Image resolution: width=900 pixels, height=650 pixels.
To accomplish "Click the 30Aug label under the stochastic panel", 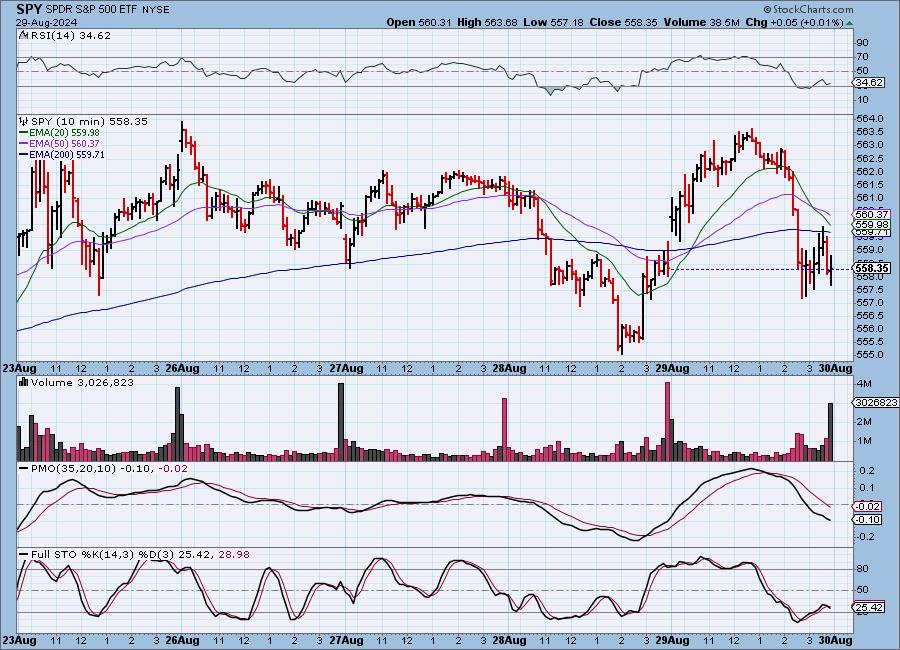I will pyautogui.click(x=835, y=640).
